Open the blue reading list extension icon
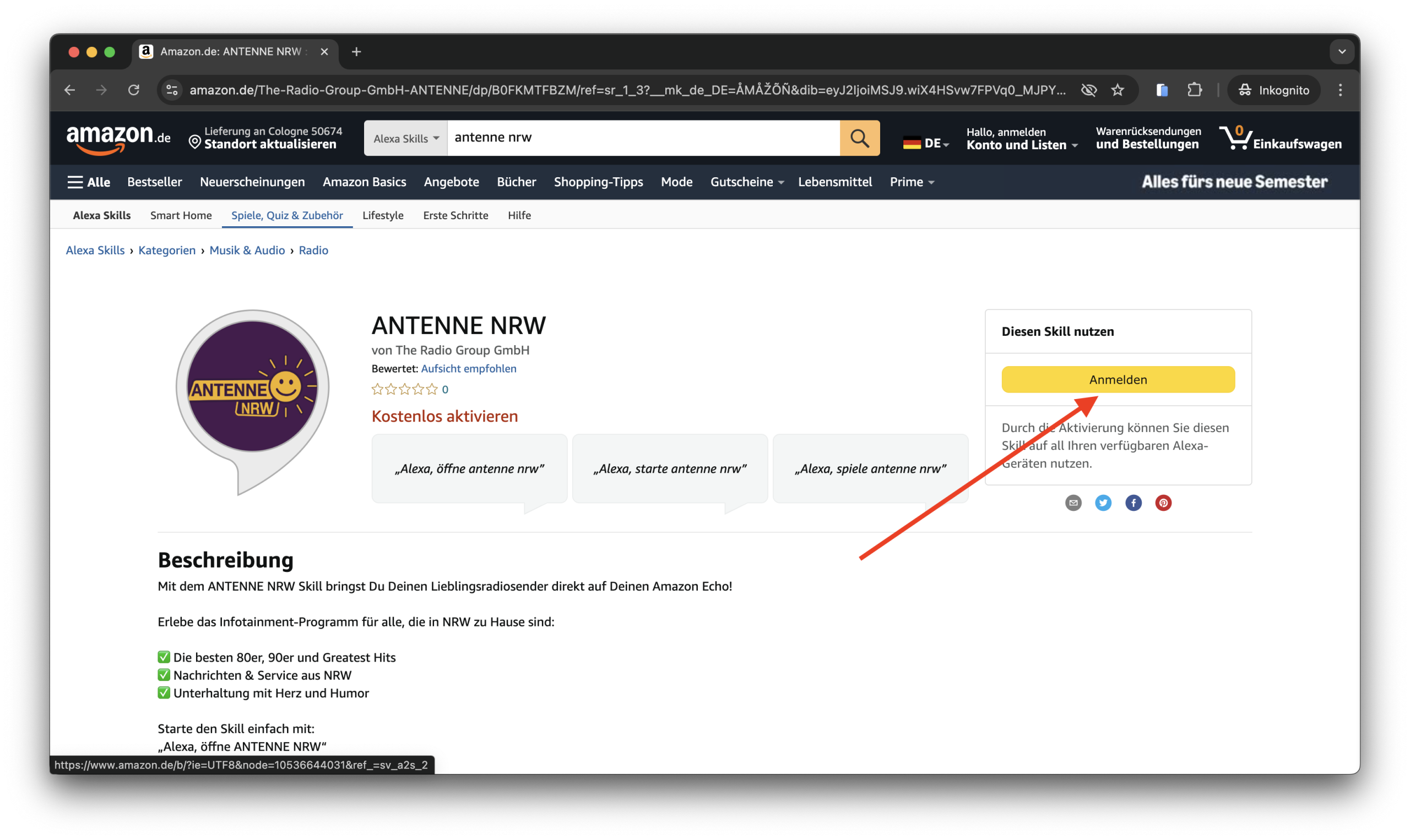This screenshot has height=840, width=1410. tap(1162, 90)
